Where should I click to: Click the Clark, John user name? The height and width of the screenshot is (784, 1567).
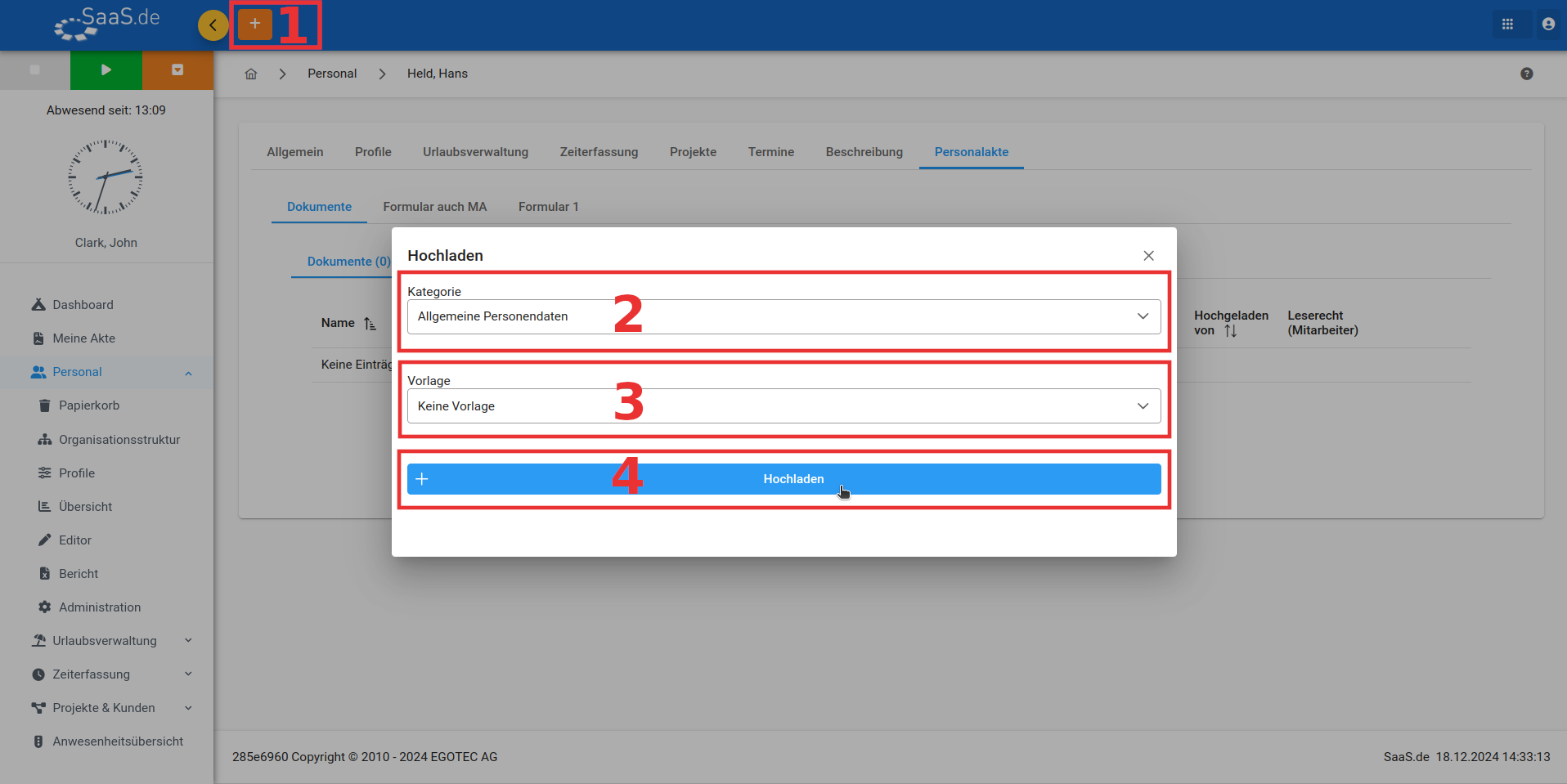click(x=106, y=243)
